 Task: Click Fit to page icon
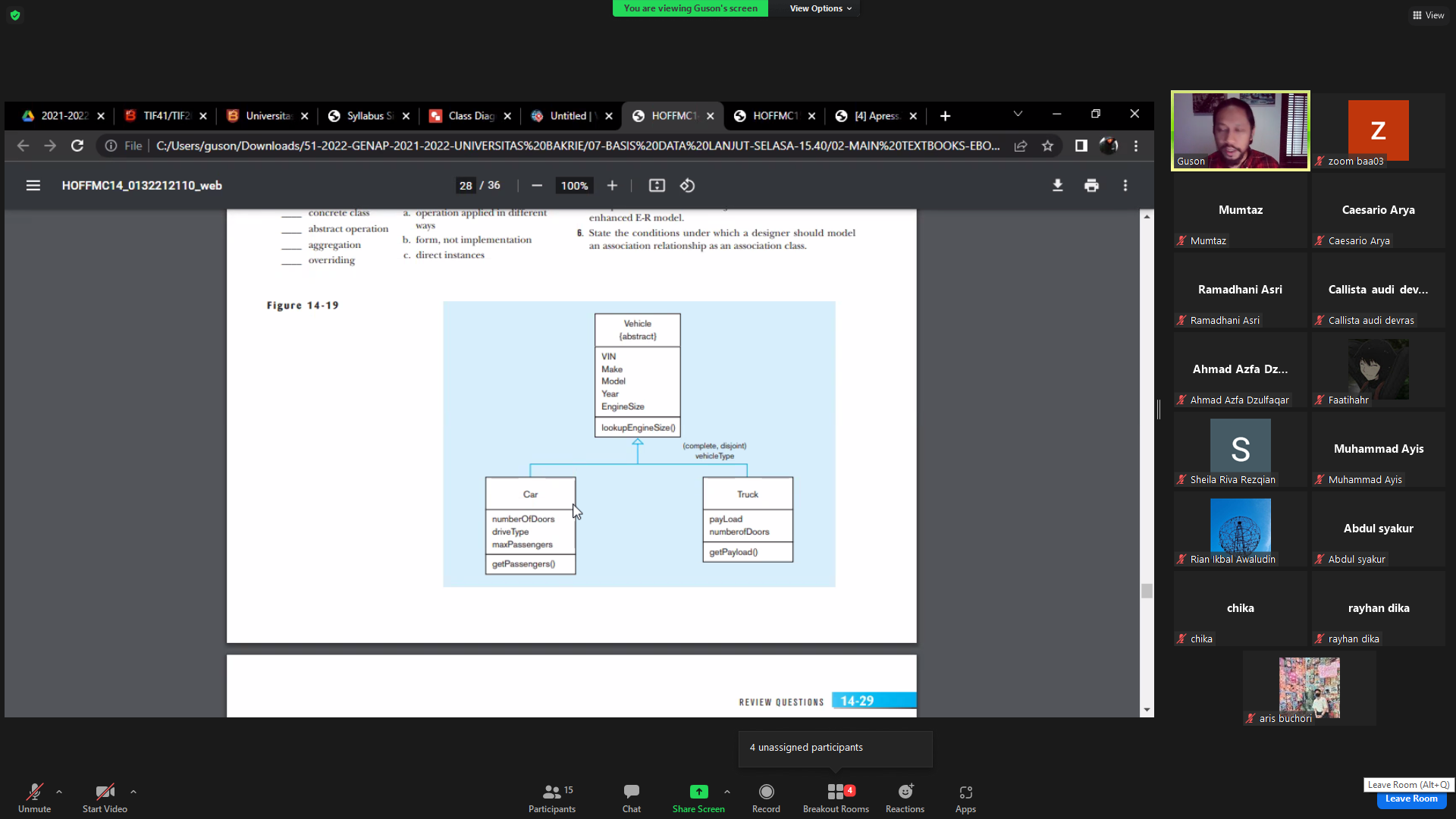657,186
